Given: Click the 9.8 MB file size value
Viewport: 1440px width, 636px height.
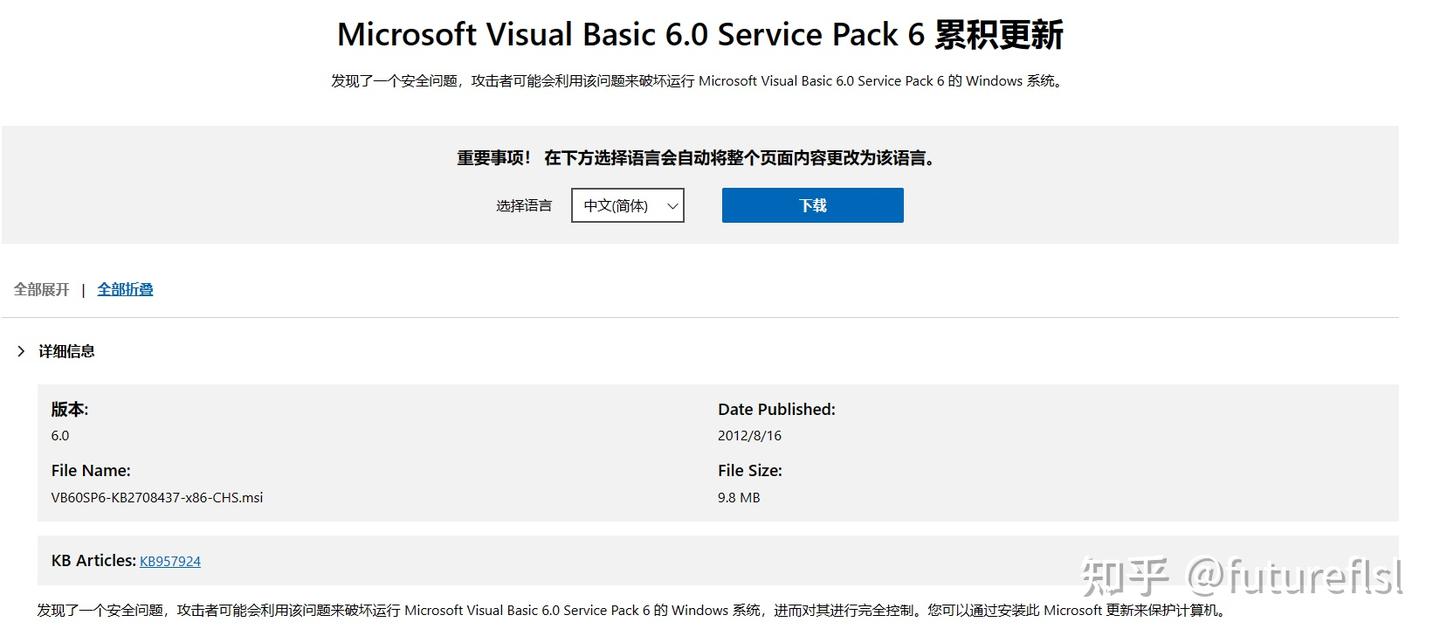Looking at the screenshot, I should tap(739, 497).
